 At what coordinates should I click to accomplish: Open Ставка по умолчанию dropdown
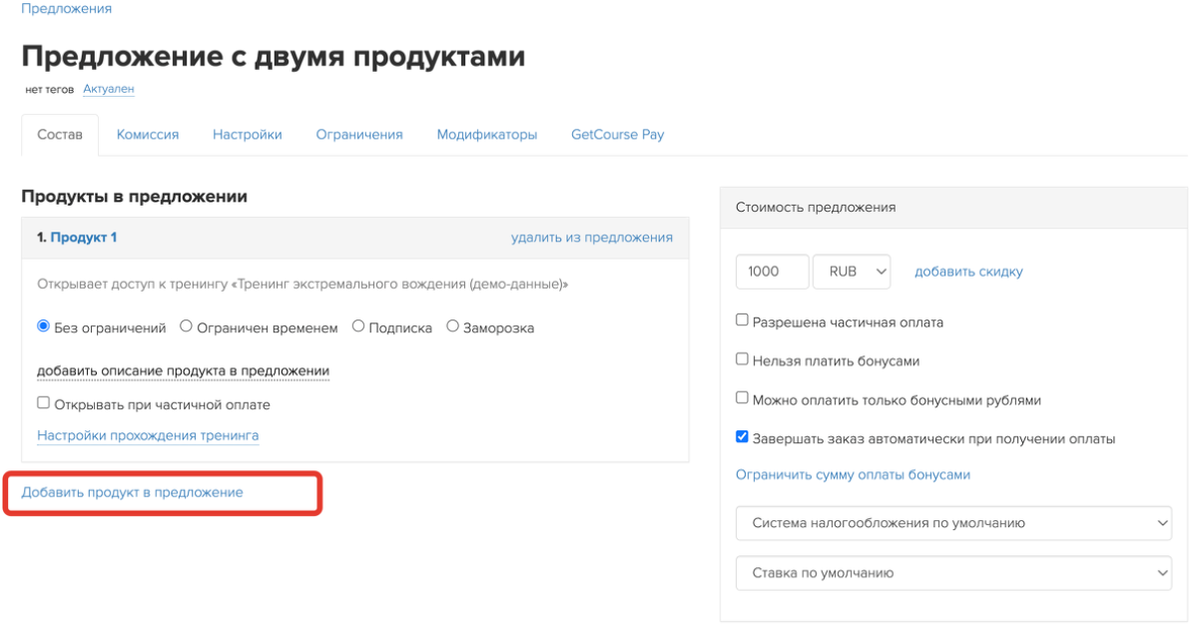tap(954, 574)
